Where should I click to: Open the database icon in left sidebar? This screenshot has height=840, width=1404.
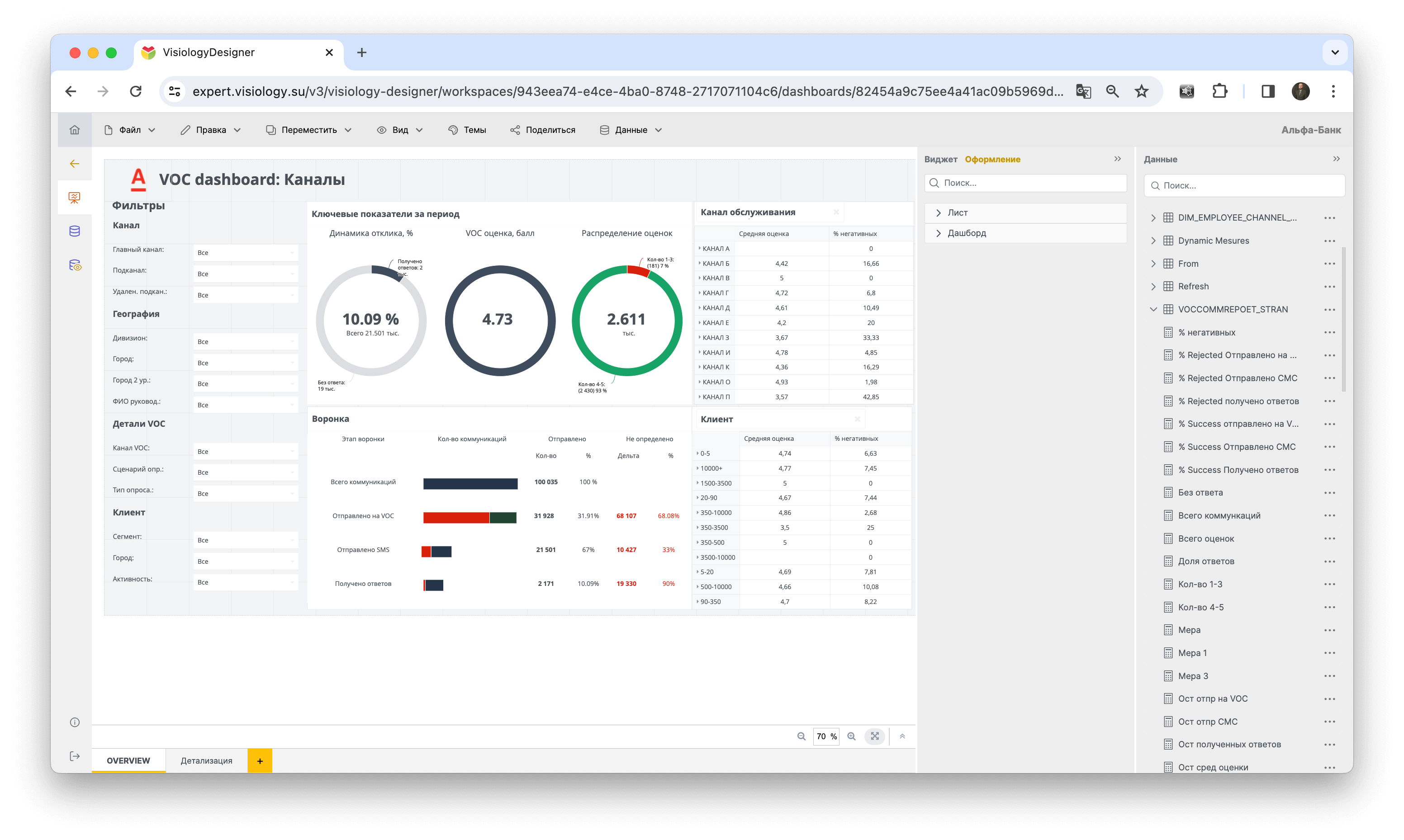point(74,231)
